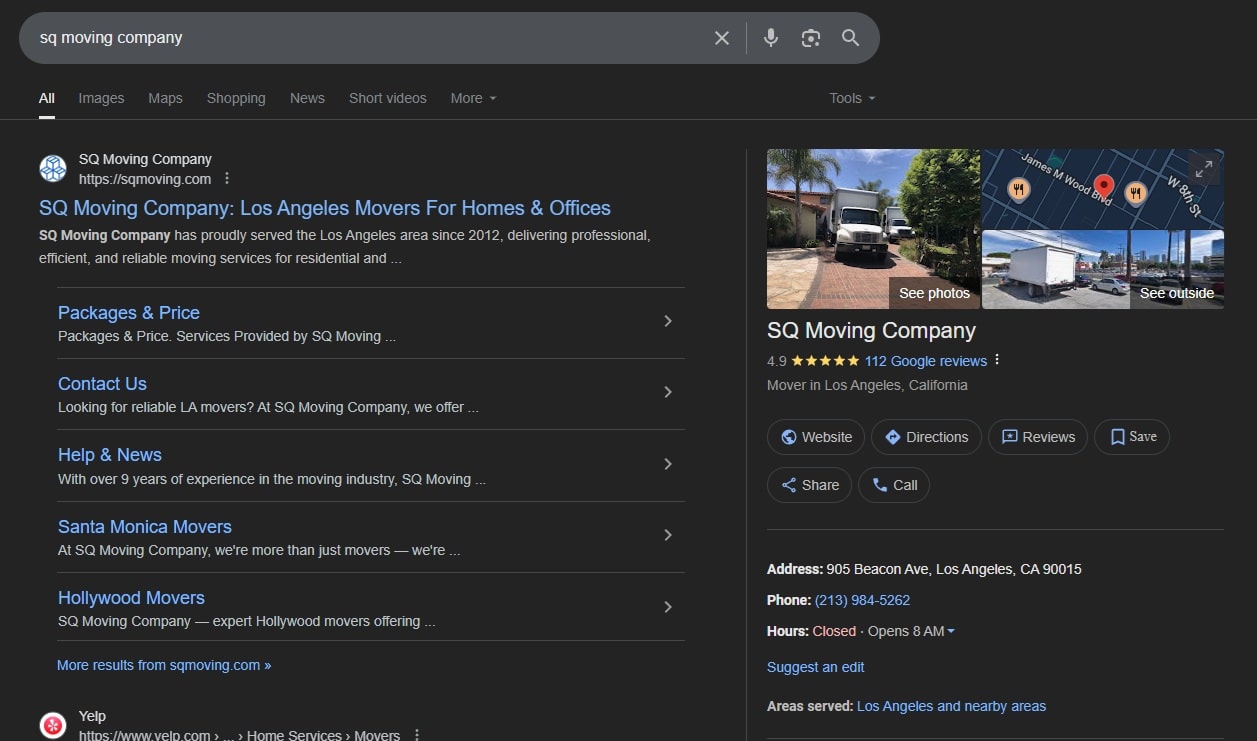Expand the map with the fullscreen icon
The height and width of the screenshot is (741, 1257).
coord(1204,168)
